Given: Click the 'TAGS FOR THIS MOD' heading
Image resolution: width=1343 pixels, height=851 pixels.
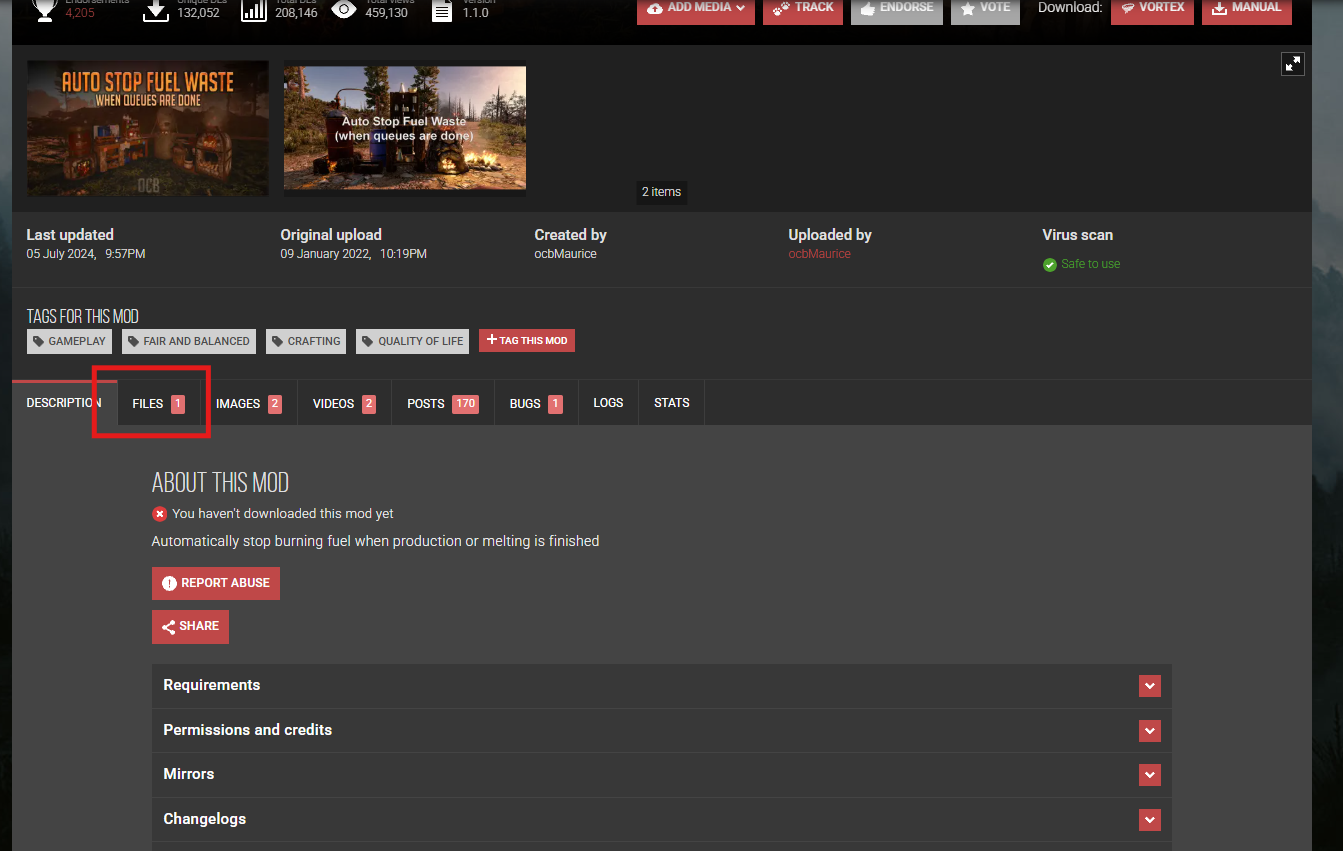Looking at the screenshot, I should point(83,317).
